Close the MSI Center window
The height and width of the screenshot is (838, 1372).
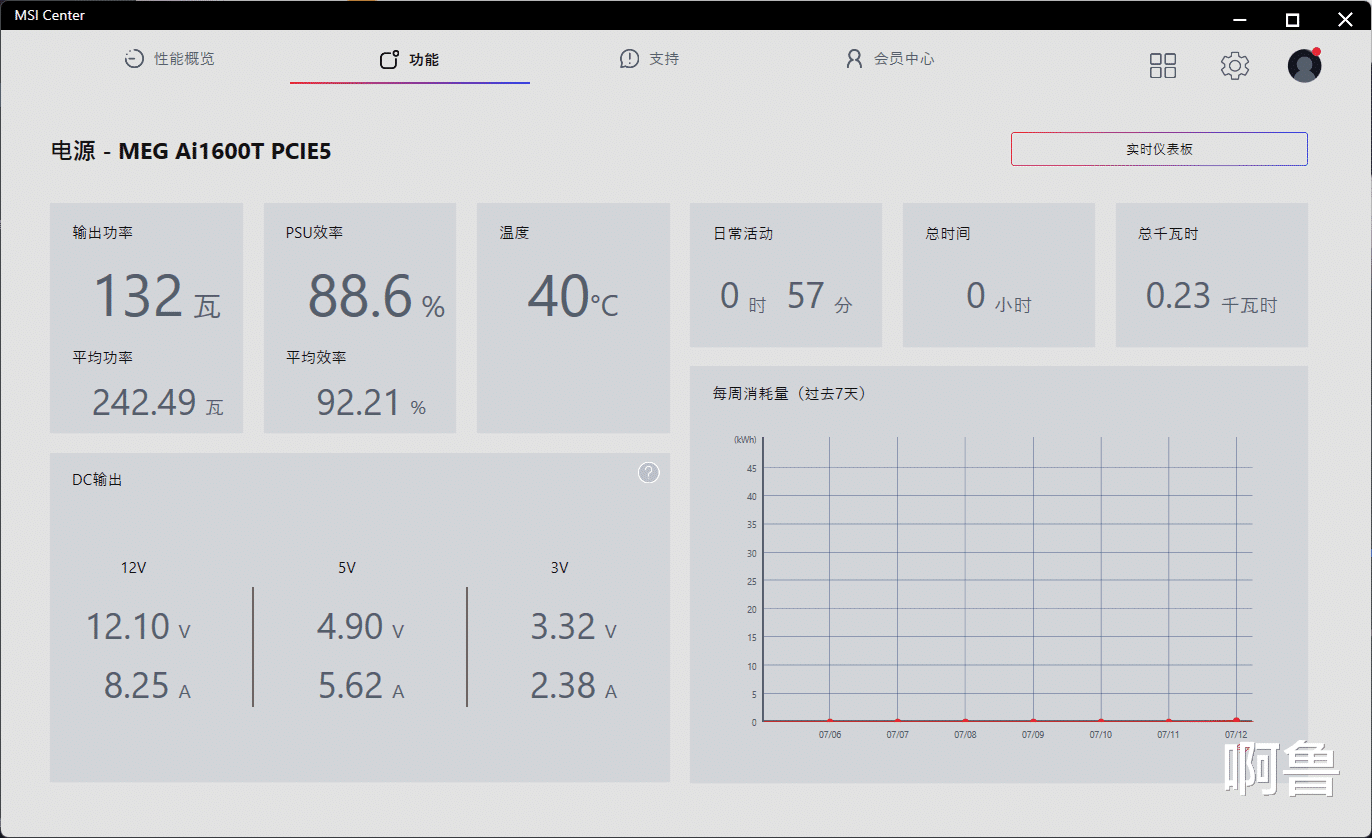1345,19
